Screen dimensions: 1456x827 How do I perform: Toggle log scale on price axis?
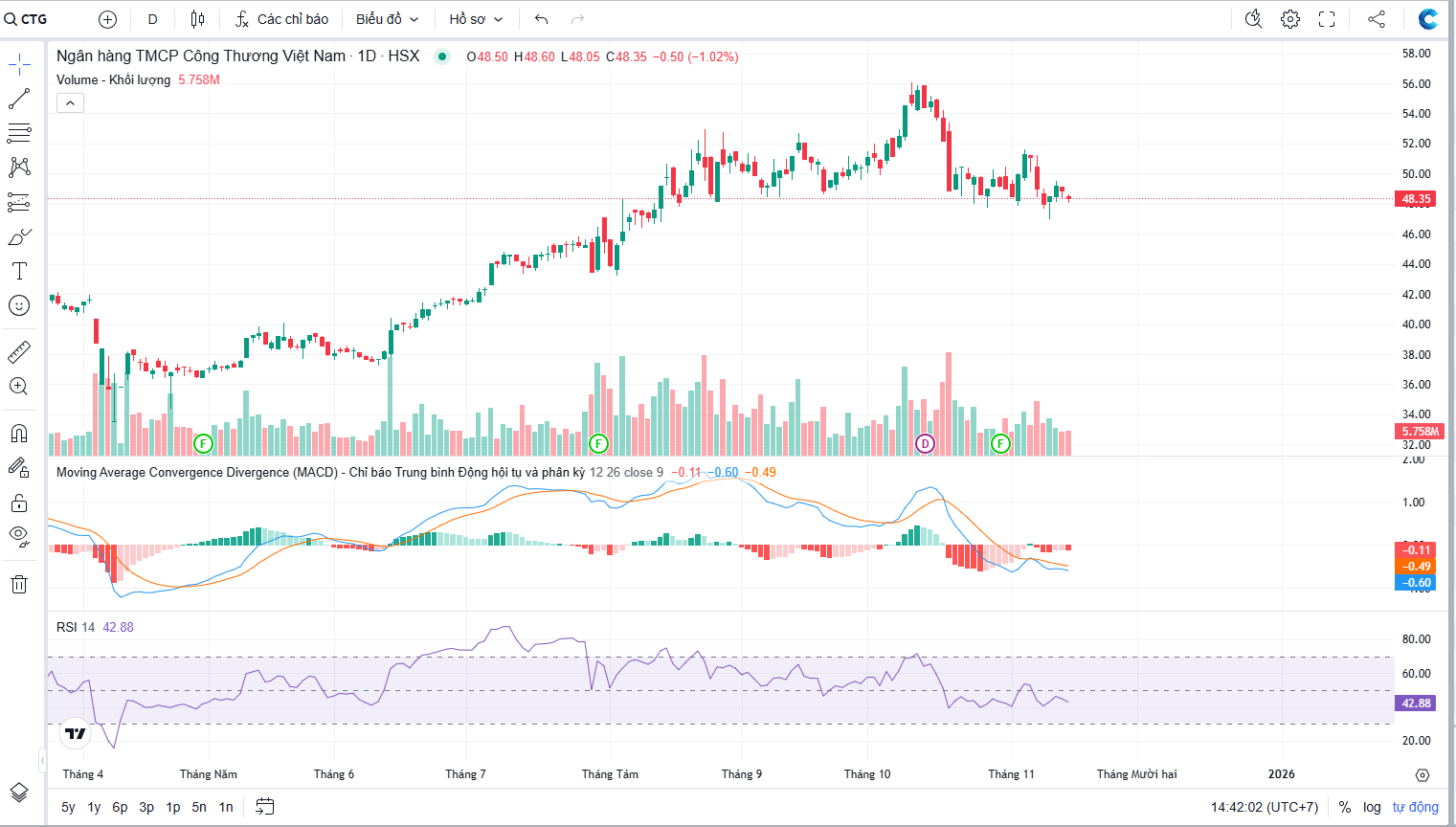[1372, 807]
